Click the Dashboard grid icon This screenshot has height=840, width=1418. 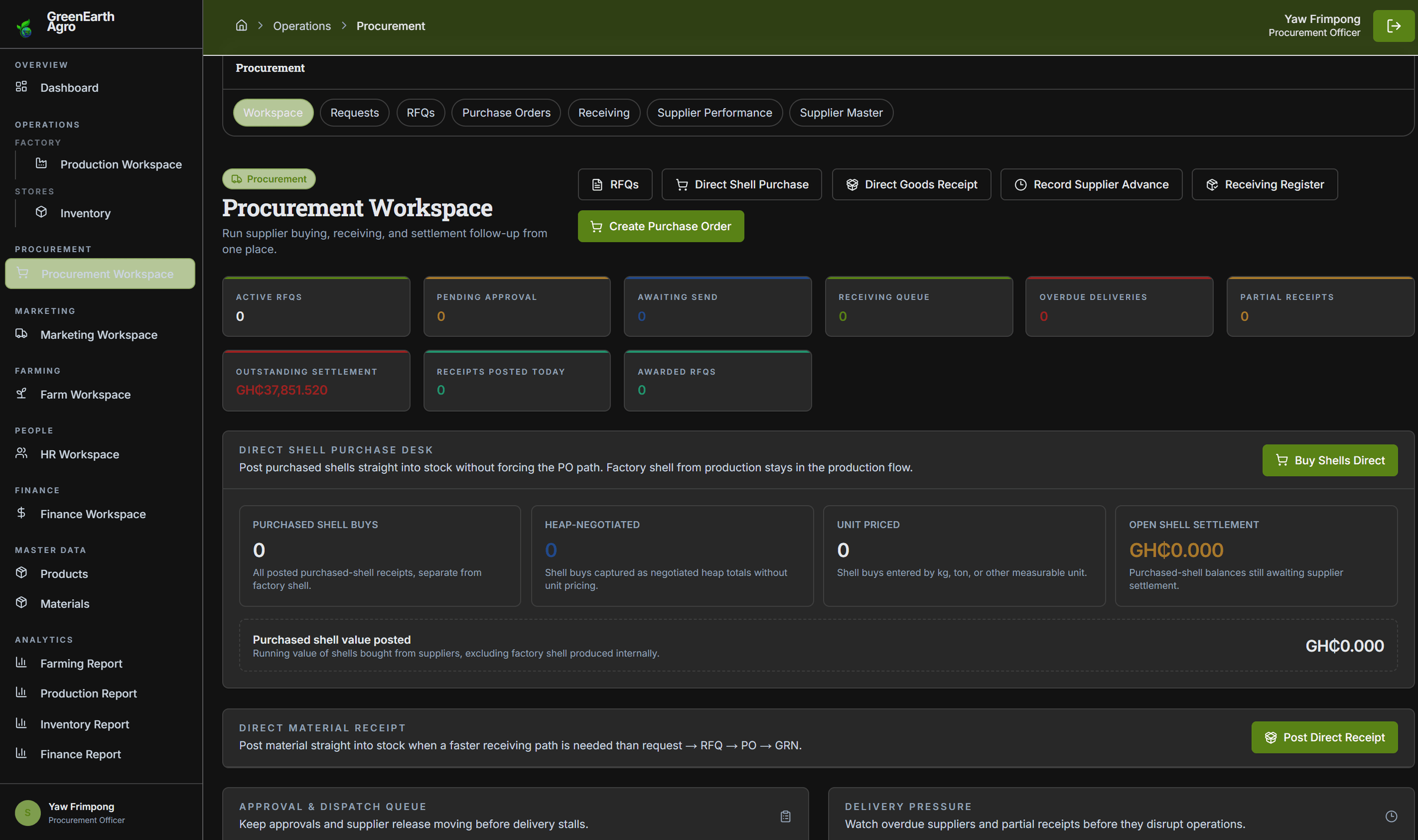click(21, 87)
